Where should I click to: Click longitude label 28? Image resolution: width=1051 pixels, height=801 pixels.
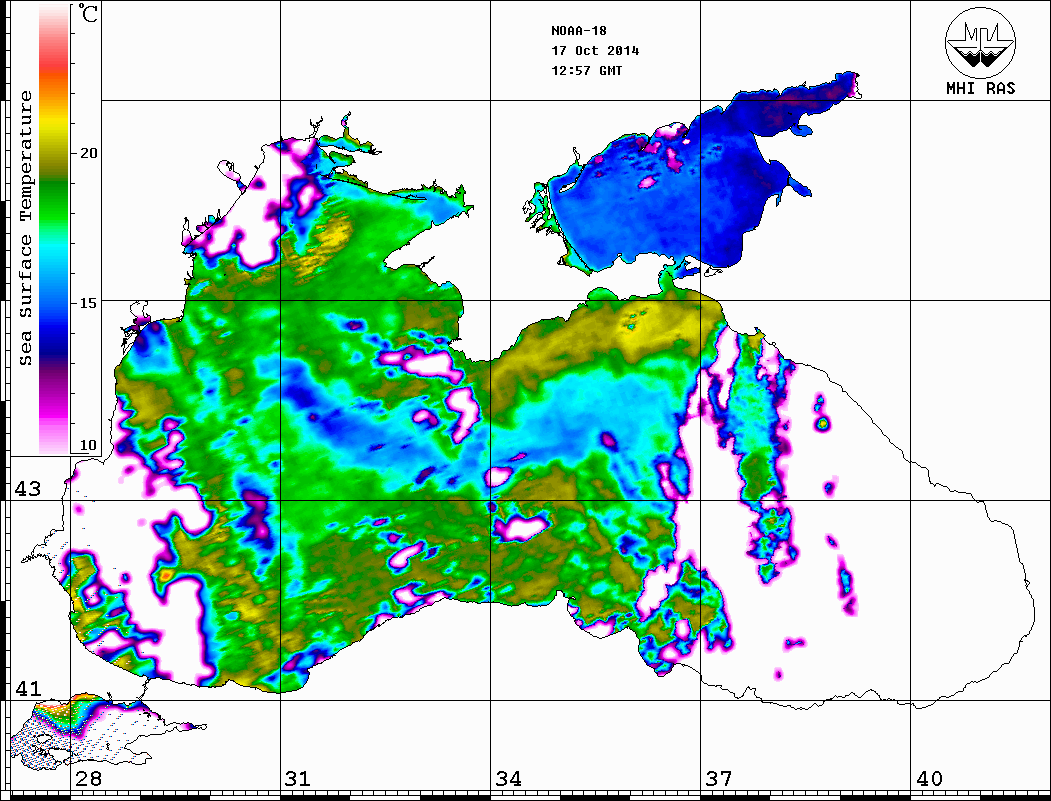[x=88, y=778]
